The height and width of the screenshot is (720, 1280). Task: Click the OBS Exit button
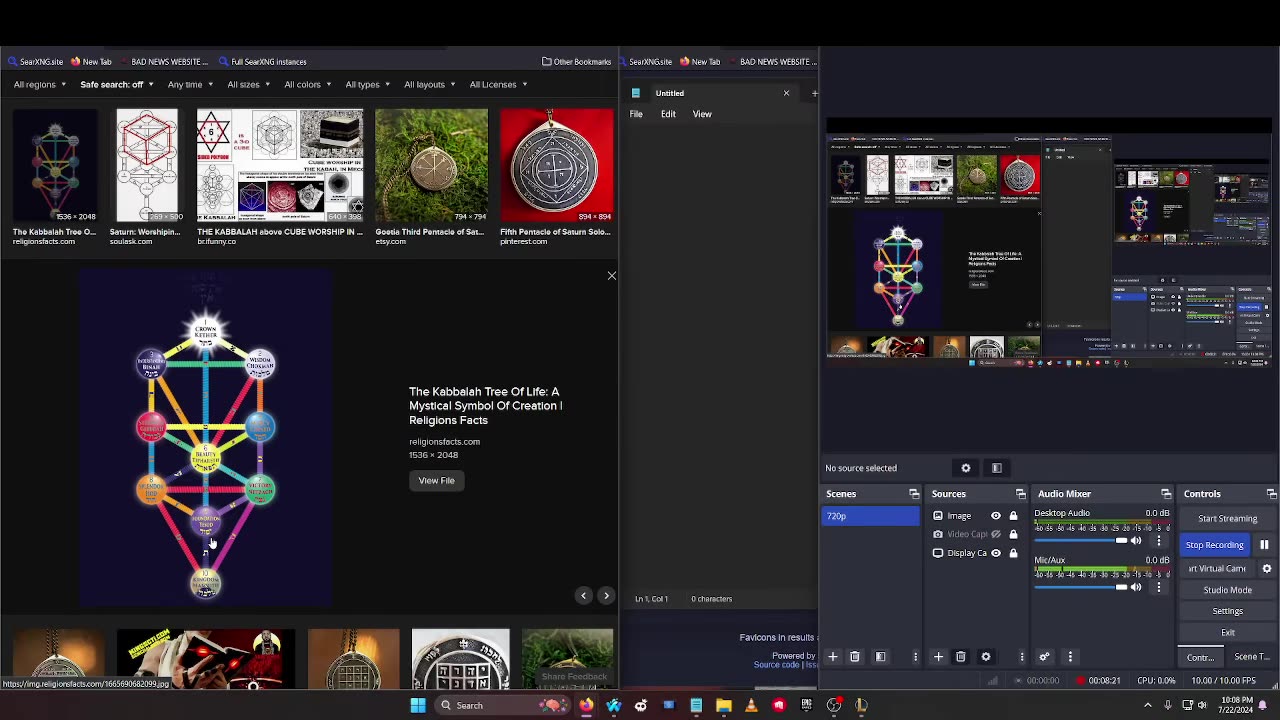tap(1227, 633)
